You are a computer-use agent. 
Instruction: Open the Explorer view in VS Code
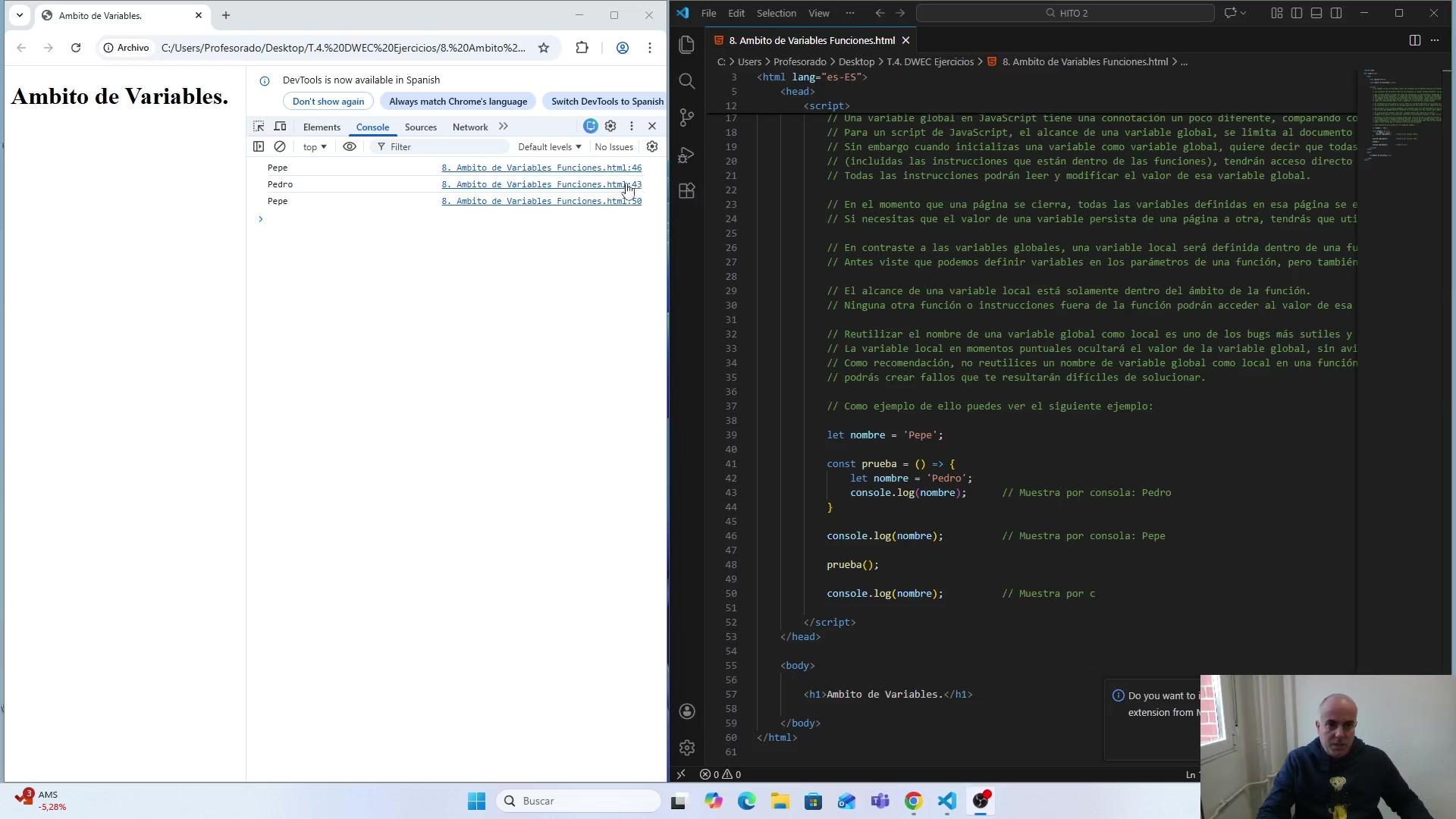click(x=687, y=45)
